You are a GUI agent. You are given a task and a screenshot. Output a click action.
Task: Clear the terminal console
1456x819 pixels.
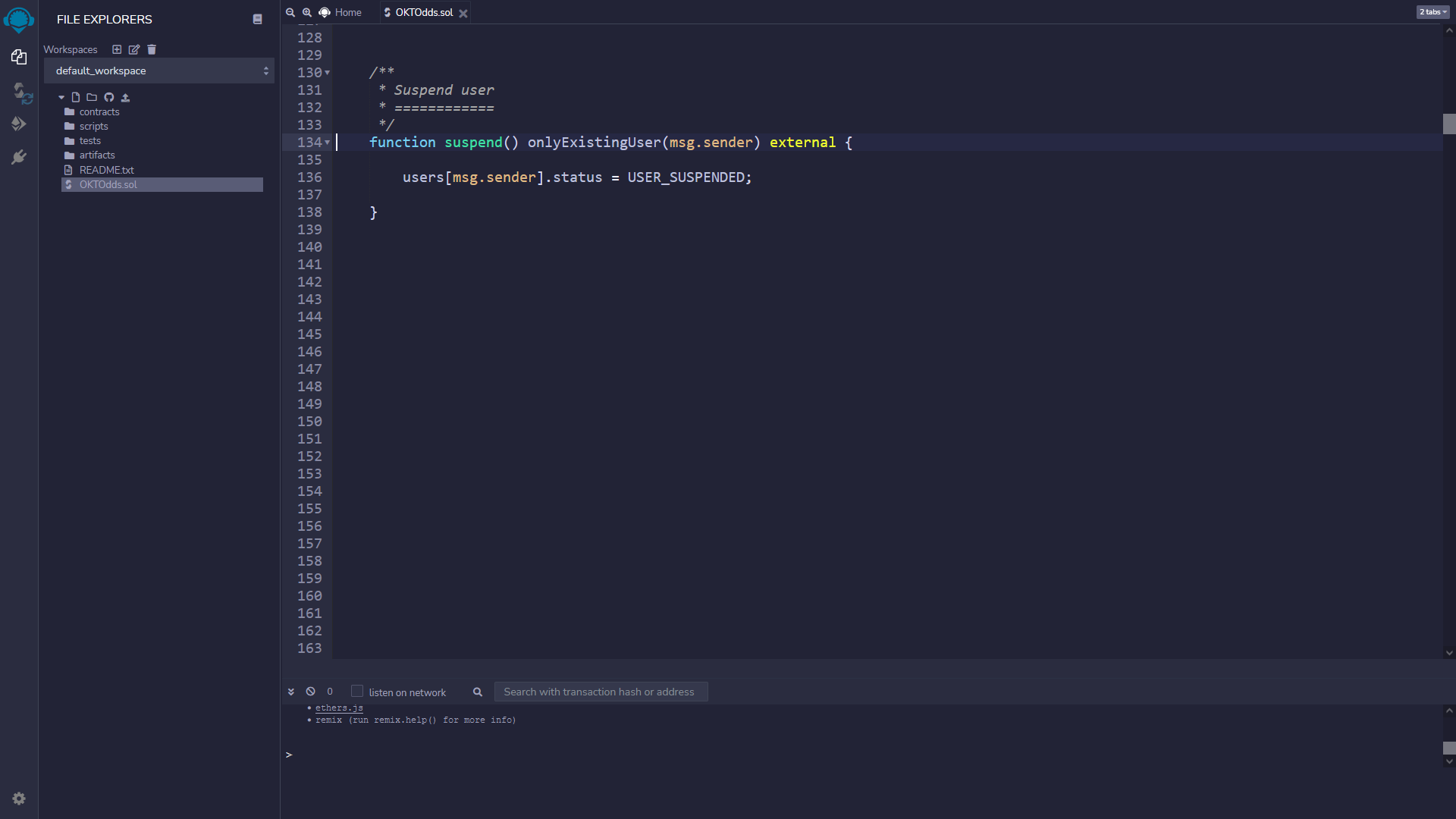[x=310, y=692]
